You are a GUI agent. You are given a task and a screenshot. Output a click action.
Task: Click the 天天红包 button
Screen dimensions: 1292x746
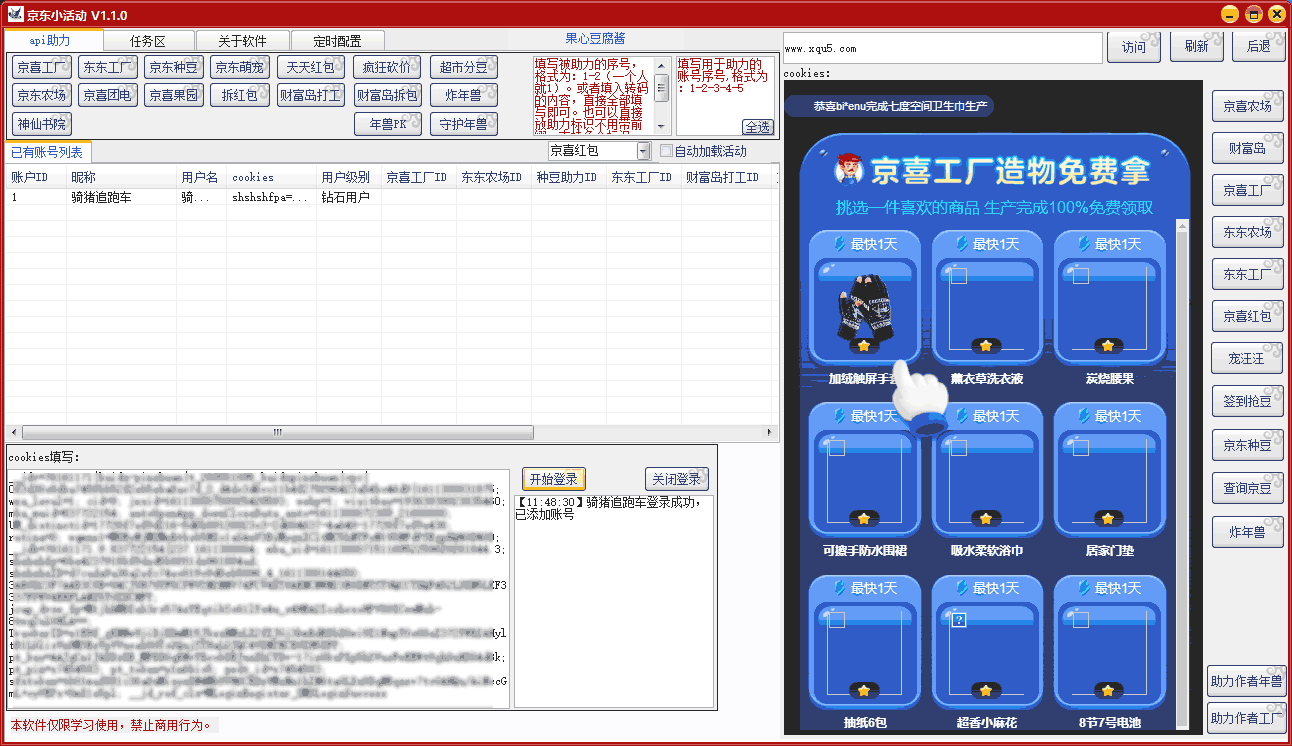point(311,68)
